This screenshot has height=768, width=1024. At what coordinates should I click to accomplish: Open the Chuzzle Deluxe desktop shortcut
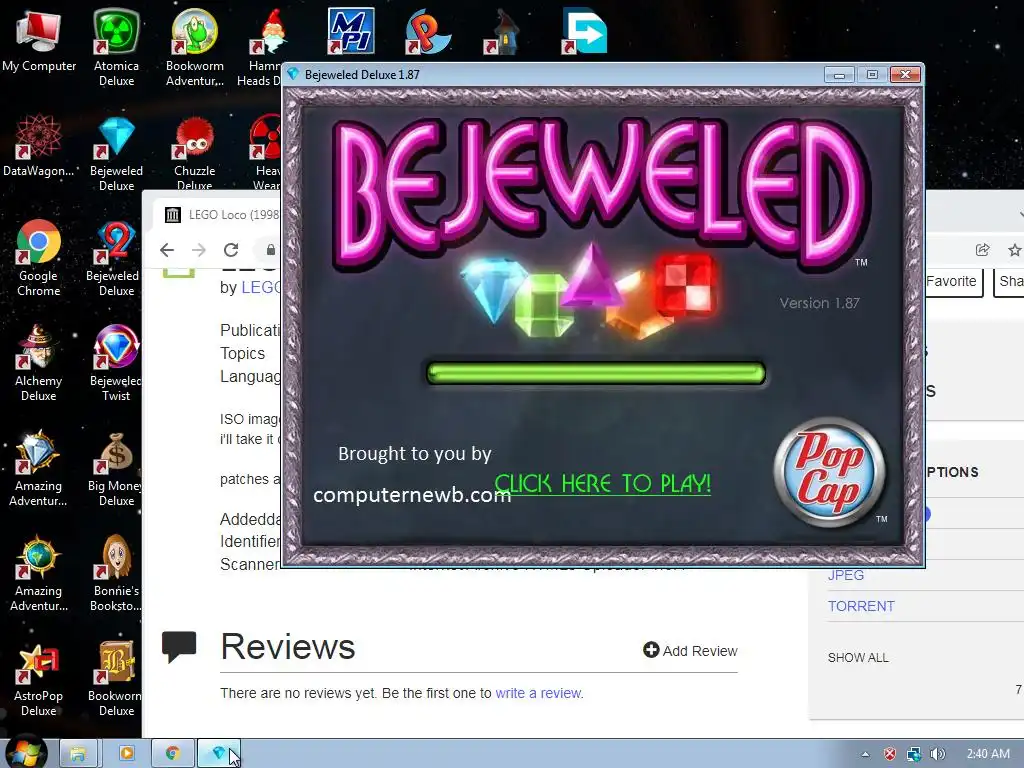(195, 153)
